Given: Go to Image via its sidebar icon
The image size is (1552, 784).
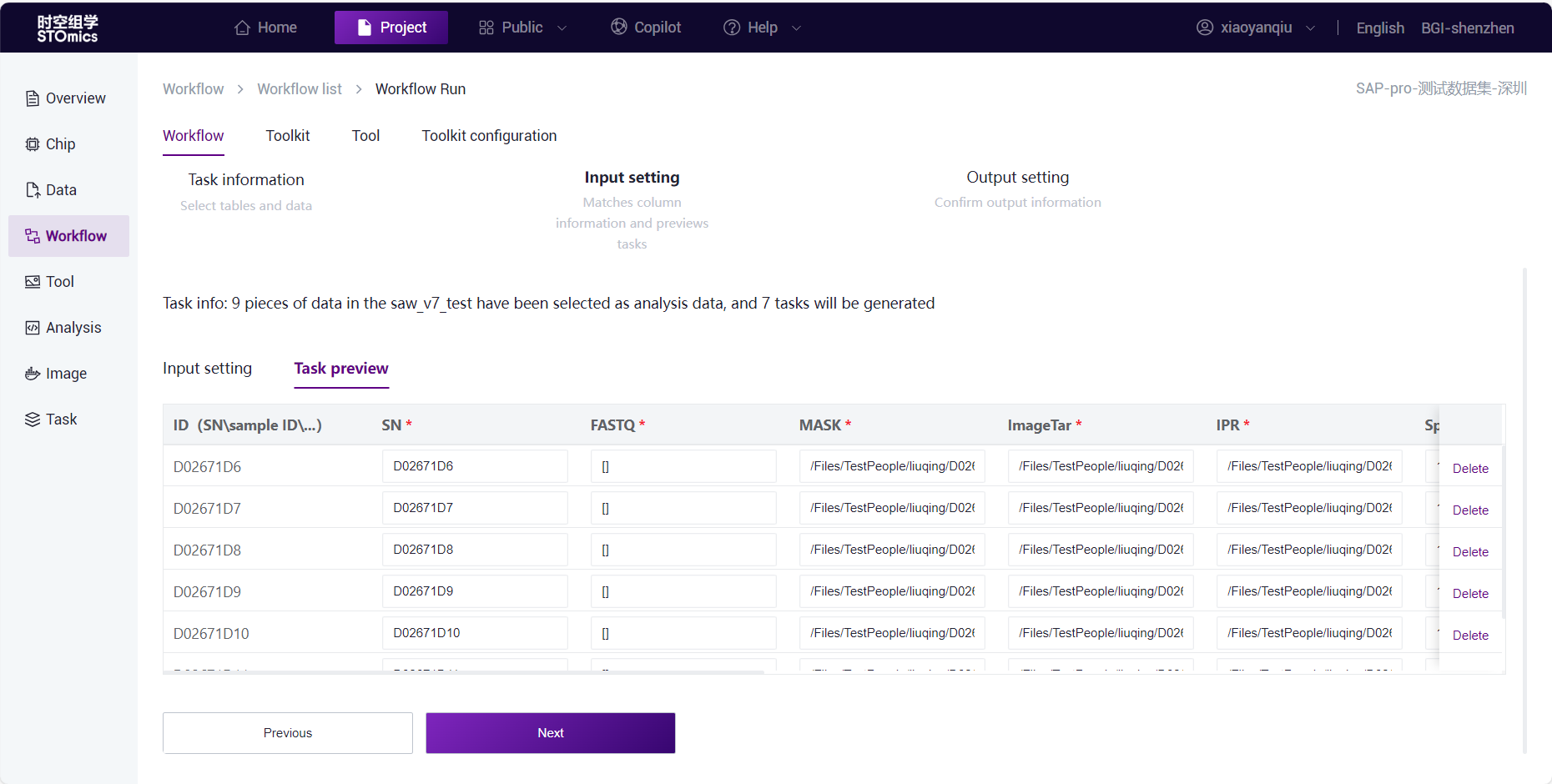Looking at the screenshot, I should point(33,374).
